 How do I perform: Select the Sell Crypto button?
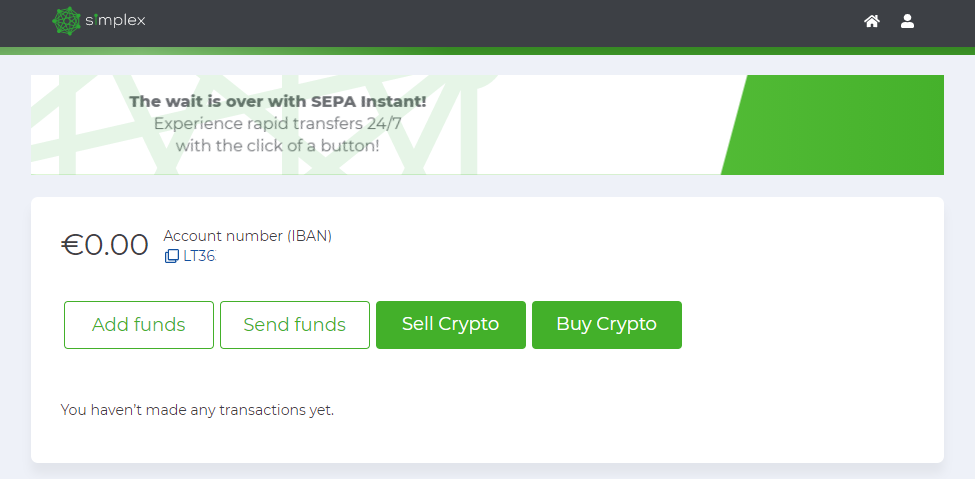(x=450, y=325)
